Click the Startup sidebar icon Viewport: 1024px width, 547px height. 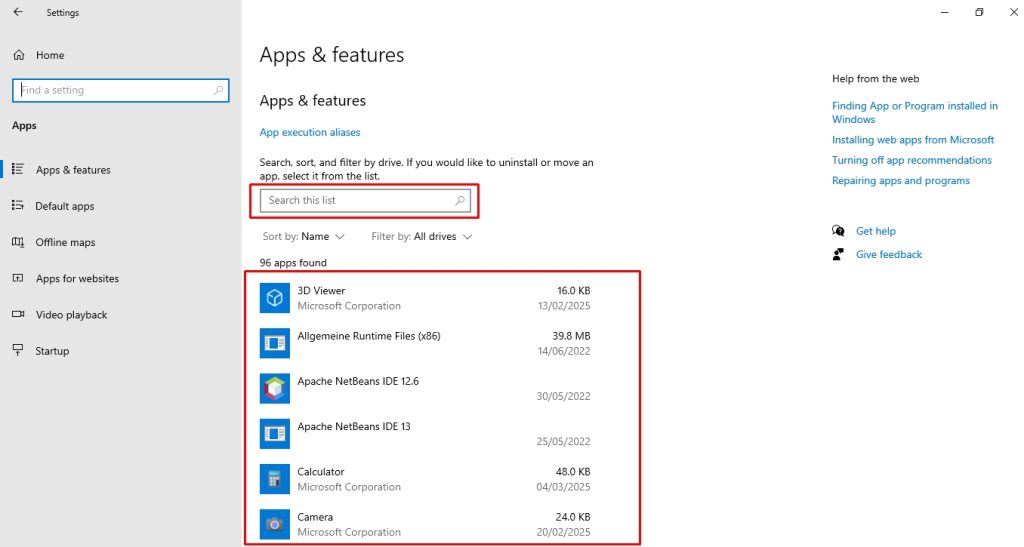point(18,351)
